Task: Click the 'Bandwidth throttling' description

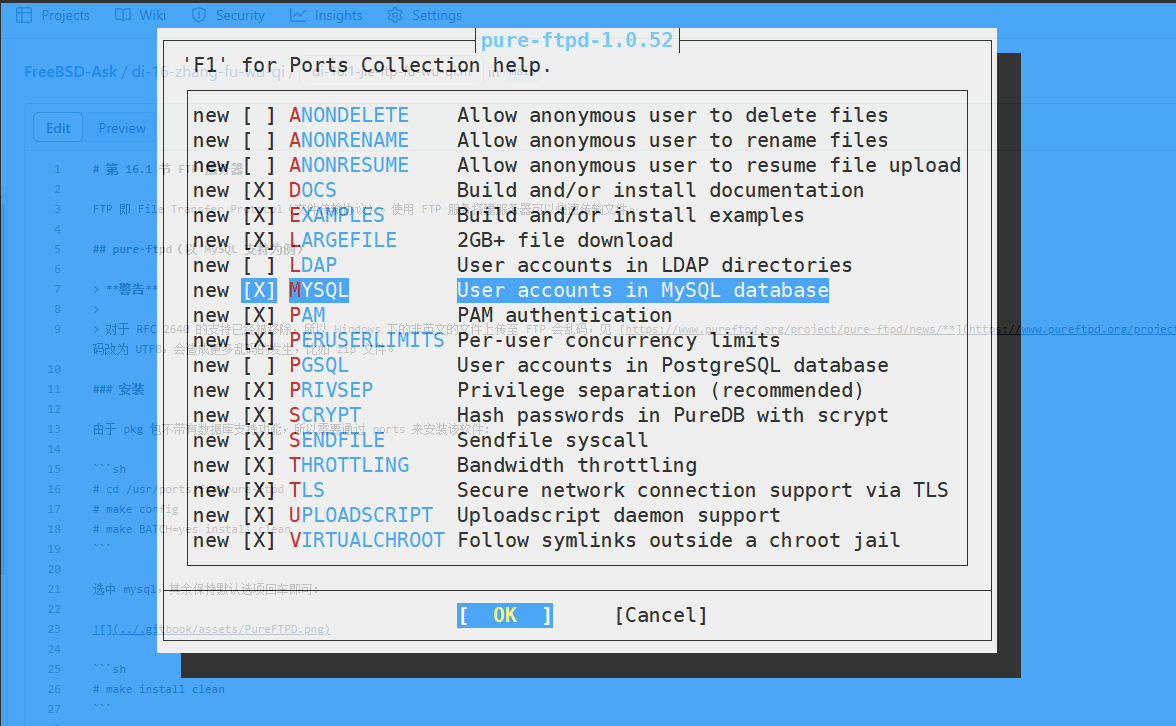Action: pyautogui.click(x=577, y=465)
